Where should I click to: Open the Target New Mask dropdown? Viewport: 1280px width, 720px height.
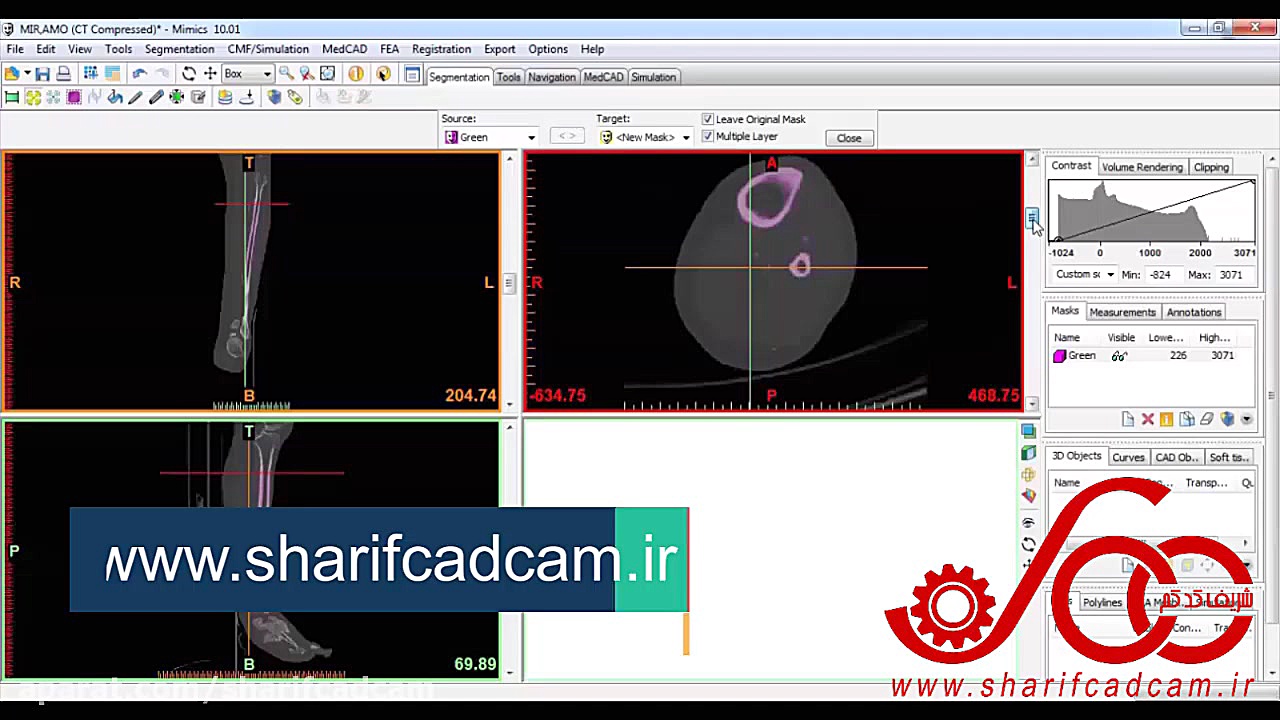(x=686, y=138)
